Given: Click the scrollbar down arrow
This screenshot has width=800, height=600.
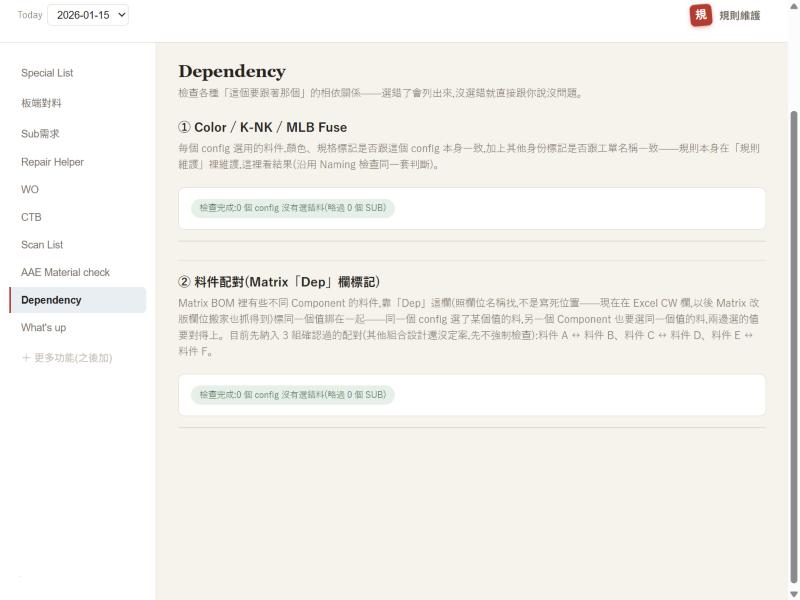Looking at the screenshot, I should [x=793, y=594].
